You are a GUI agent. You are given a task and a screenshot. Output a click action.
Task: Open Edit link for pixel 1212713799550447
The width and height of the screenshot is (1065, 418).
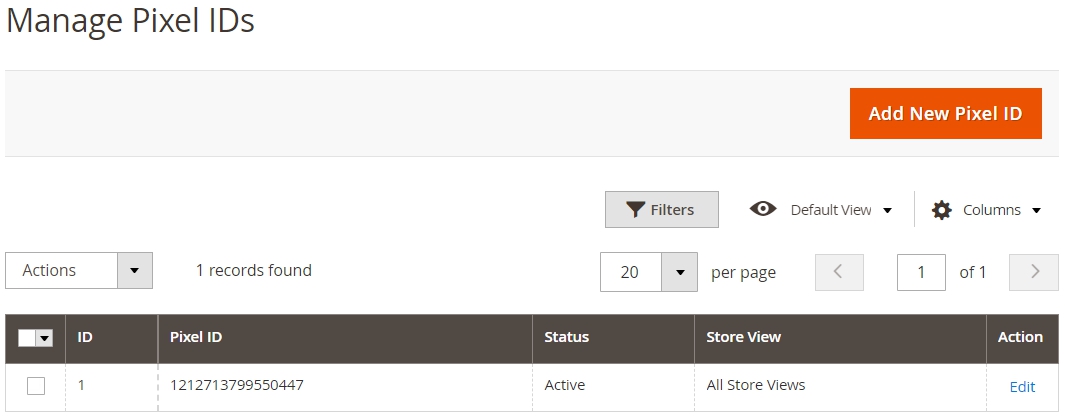1022,387
